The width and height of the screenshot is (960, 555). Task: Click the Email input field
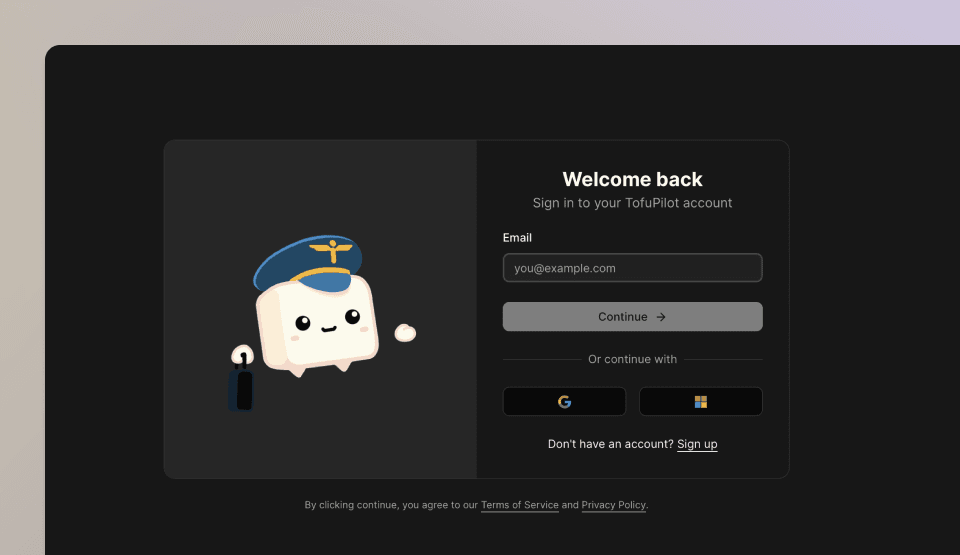click(632, 268)
